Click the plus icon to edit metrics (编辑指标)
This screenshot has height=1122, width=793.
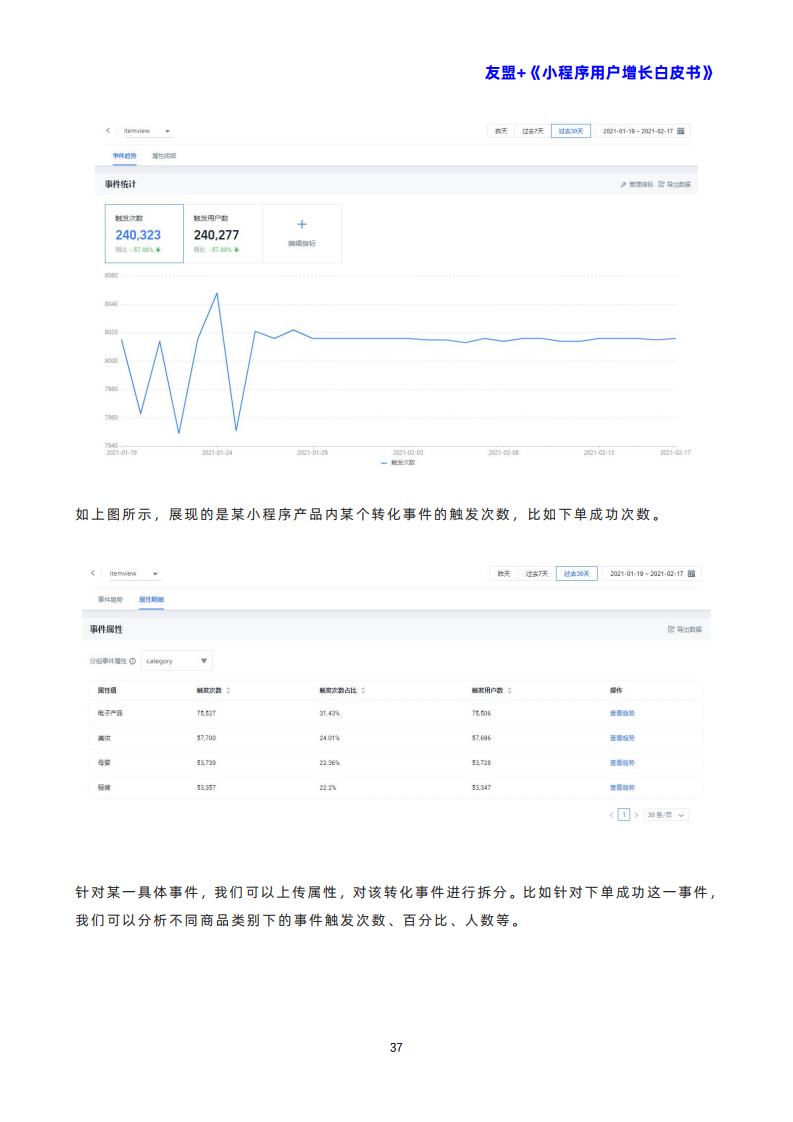302,225
